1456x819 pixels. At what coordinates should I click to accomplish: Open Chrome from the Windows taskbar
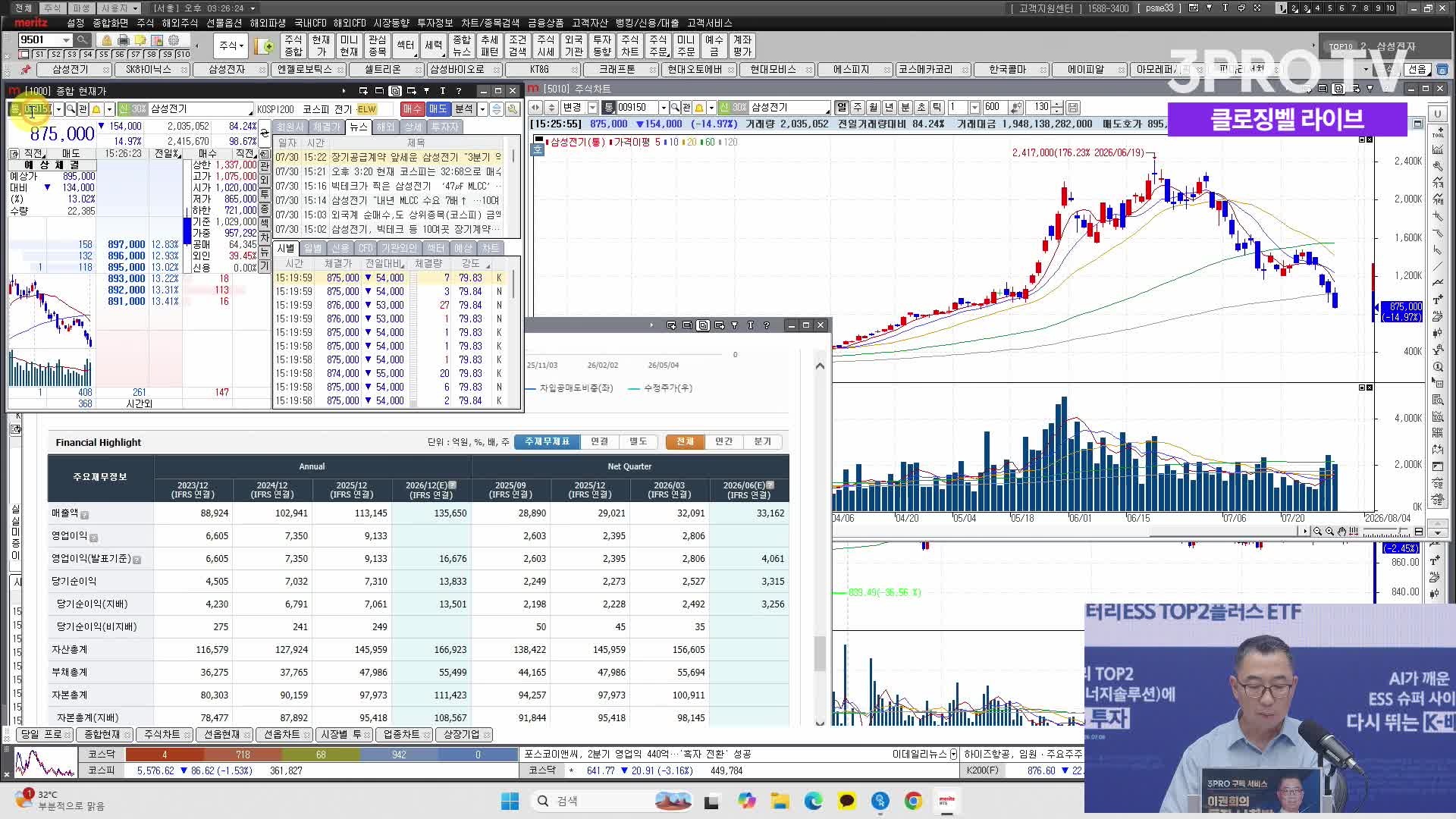tap(913, 801)
